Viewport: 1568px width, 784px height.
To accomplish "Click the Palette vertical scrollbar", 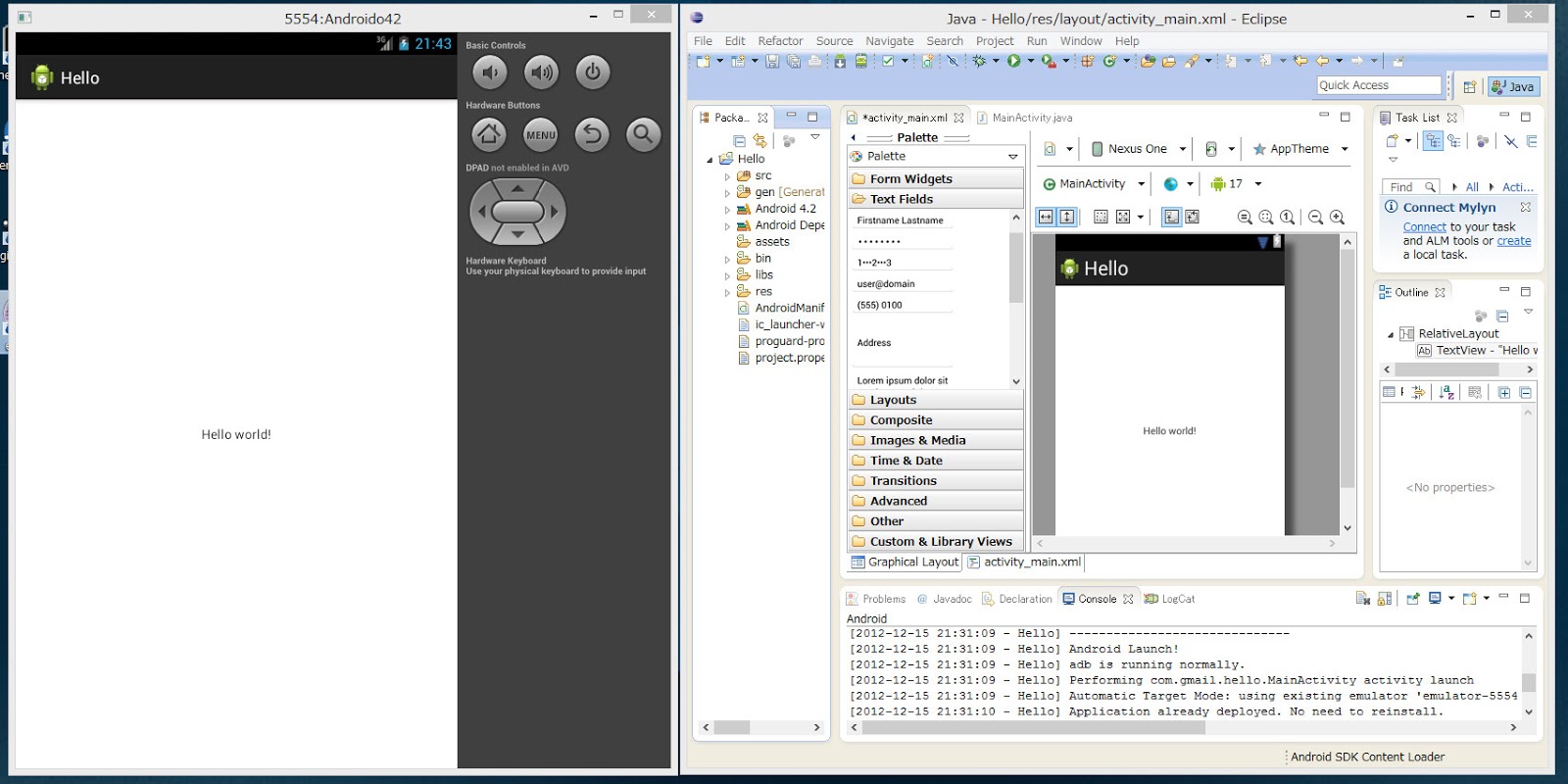I will tap(1015, 299).
